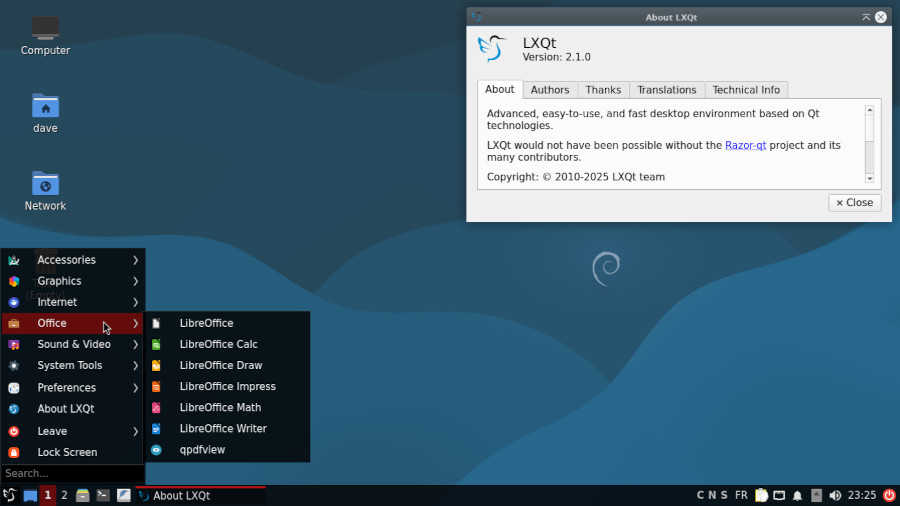
Task: Shade the About LXQt window title button
Action: click(x=866, y=17)
